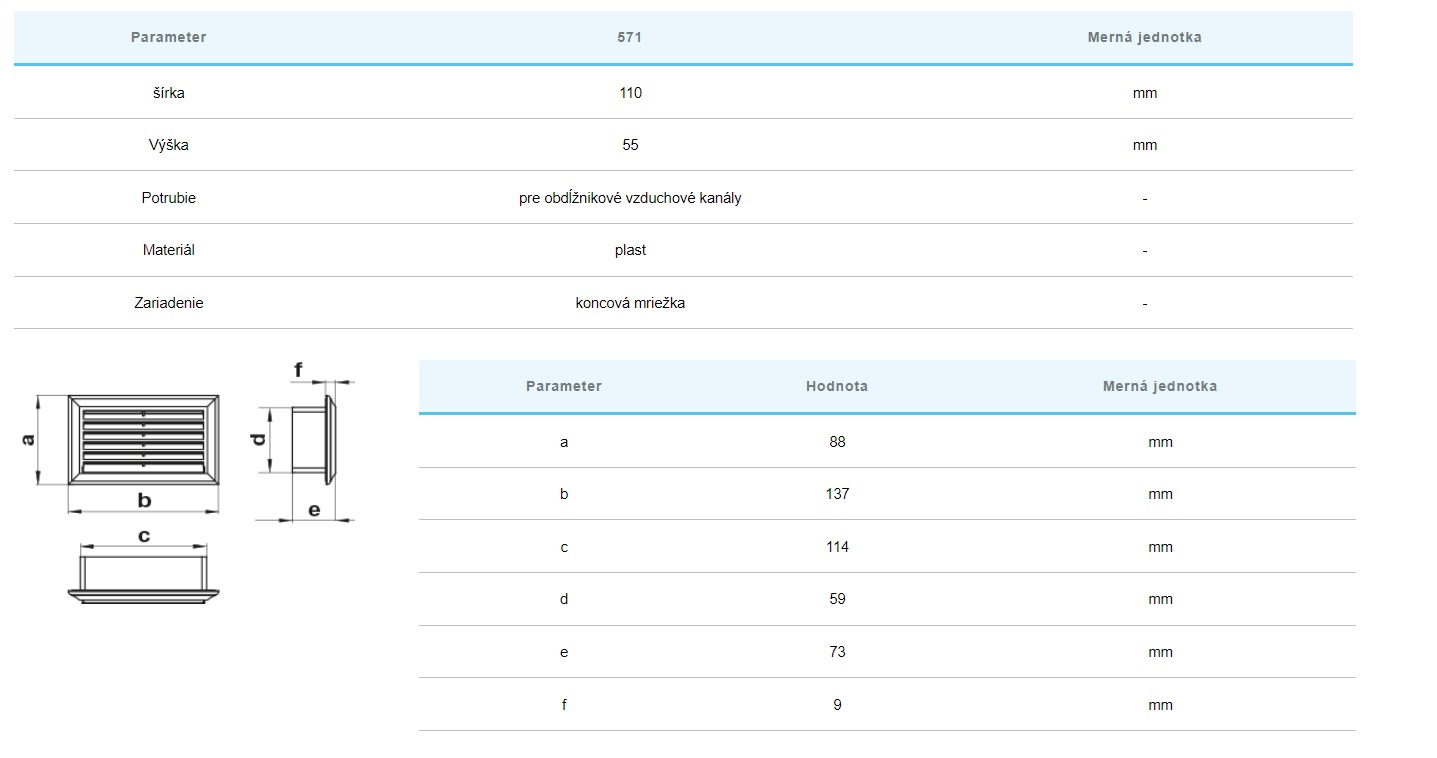This screenshot has width=1437, height=758.
Task: Select the šírka row label
Action: (168, 93)
